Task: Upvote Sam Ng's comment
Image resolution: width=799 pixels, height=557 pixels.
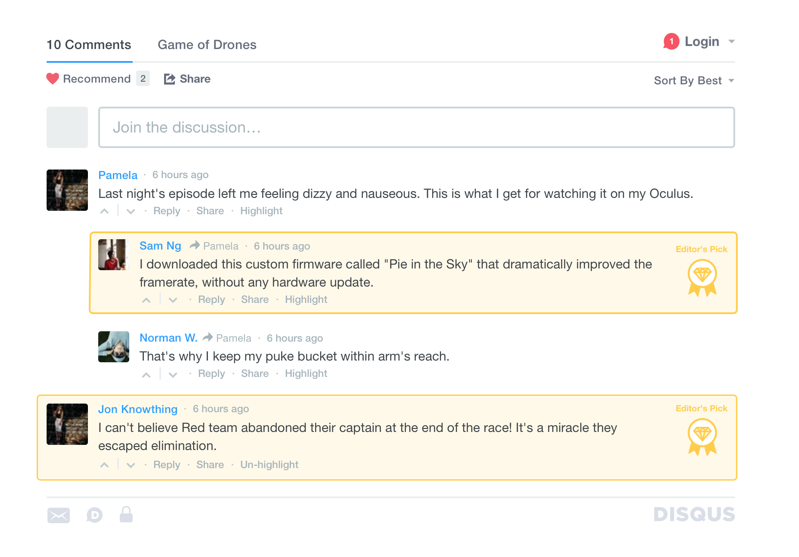Action: tap(146, 300)
